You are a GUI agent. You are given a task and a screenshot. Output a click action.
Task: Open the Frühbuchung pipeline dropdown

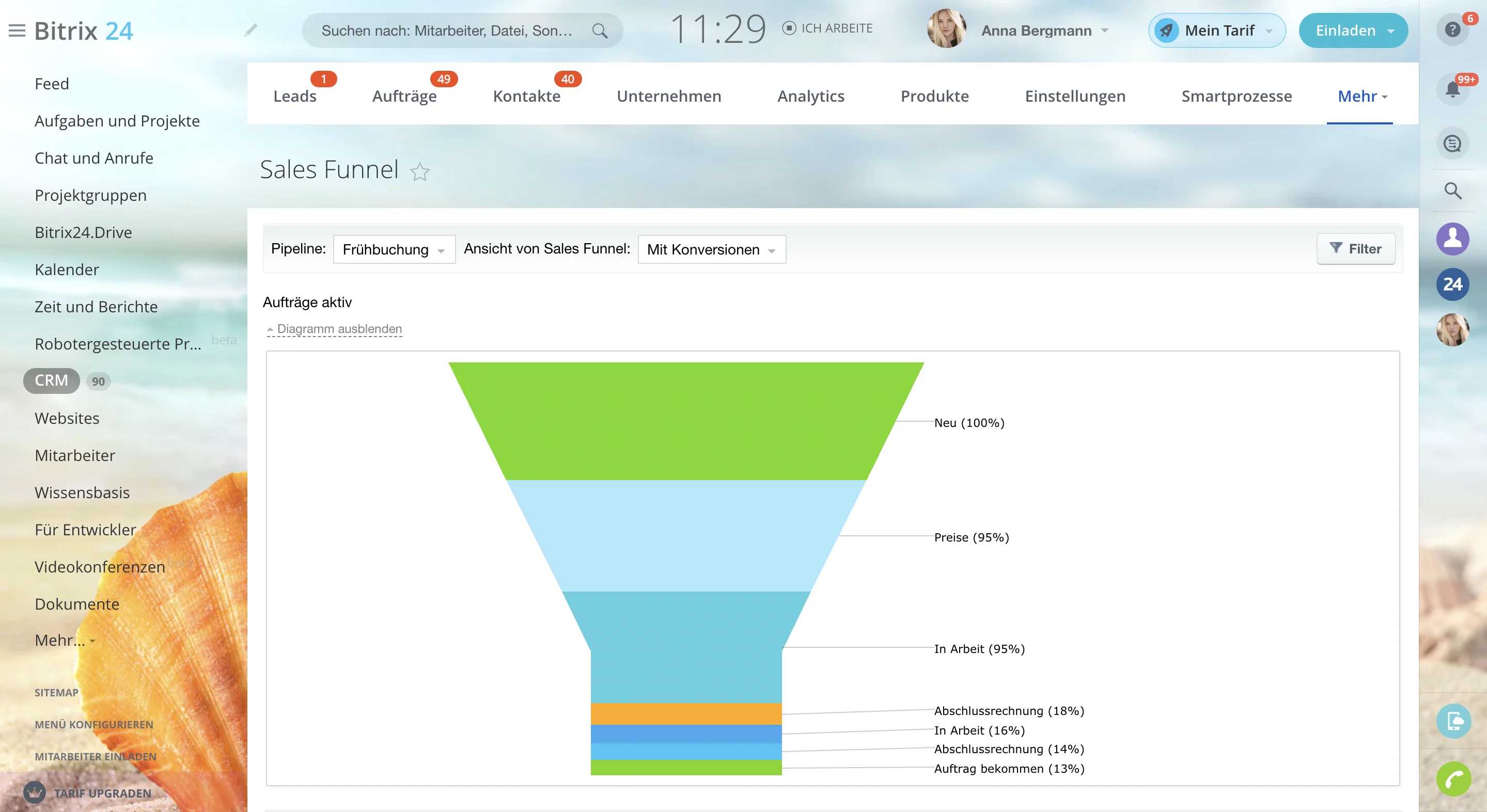pos(394,249)
